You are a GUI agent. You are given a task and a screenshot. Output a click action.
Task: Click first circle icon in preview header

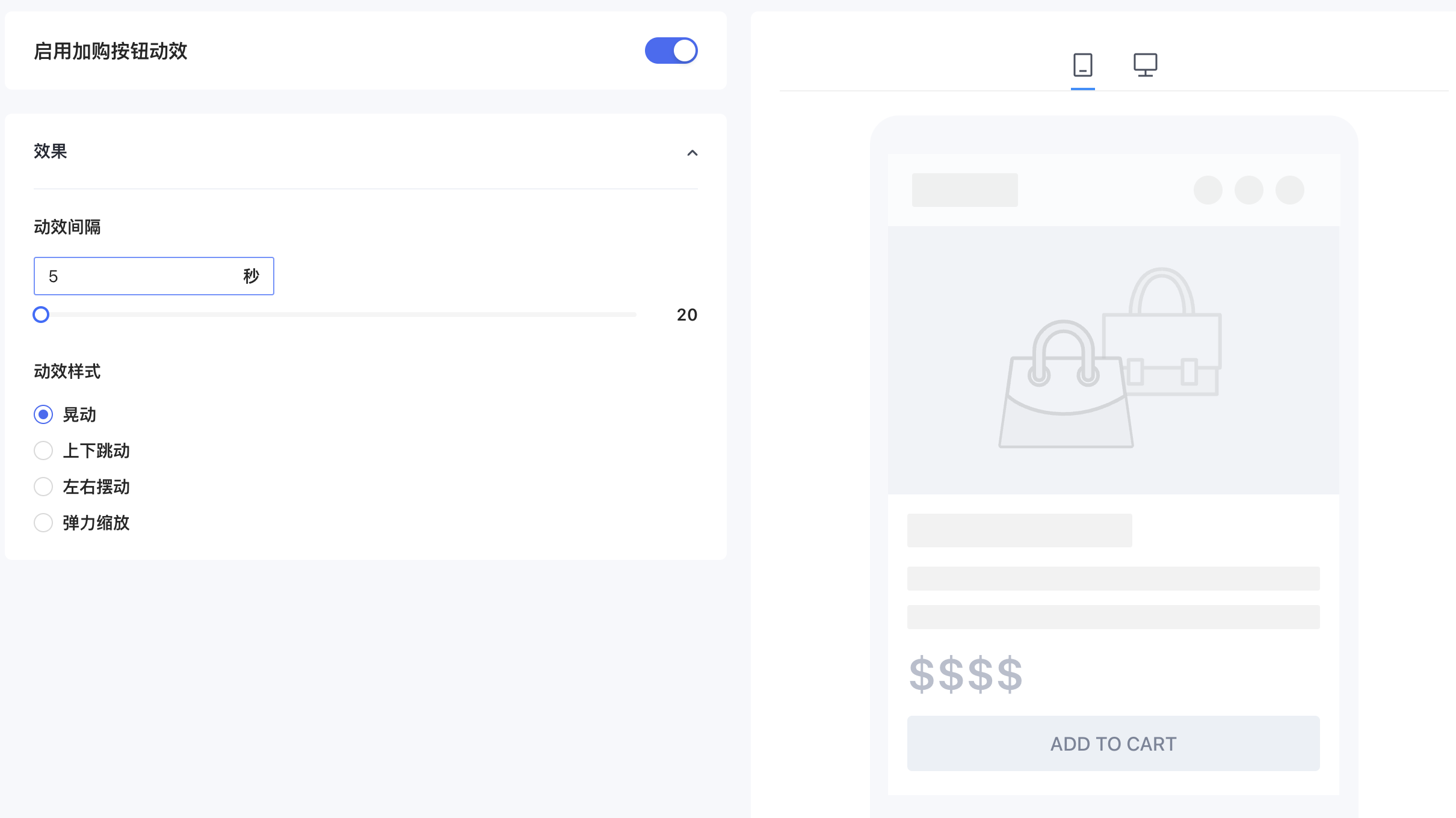1208,190
